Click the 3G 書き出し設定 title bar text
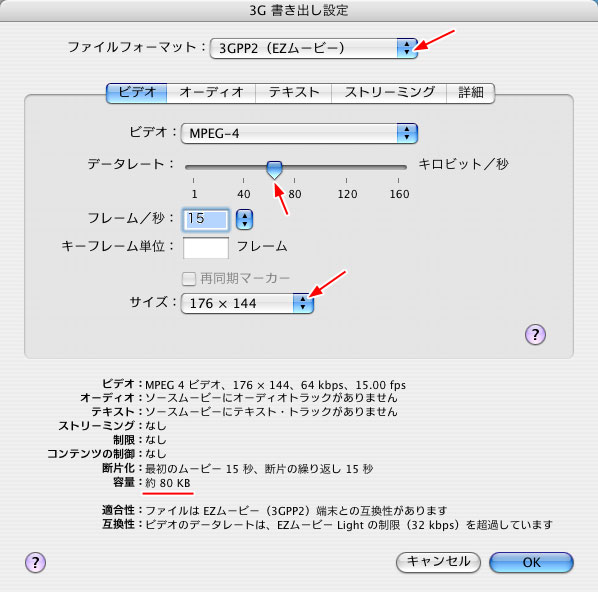Viewport: 598px width, 592px height. 299,10
